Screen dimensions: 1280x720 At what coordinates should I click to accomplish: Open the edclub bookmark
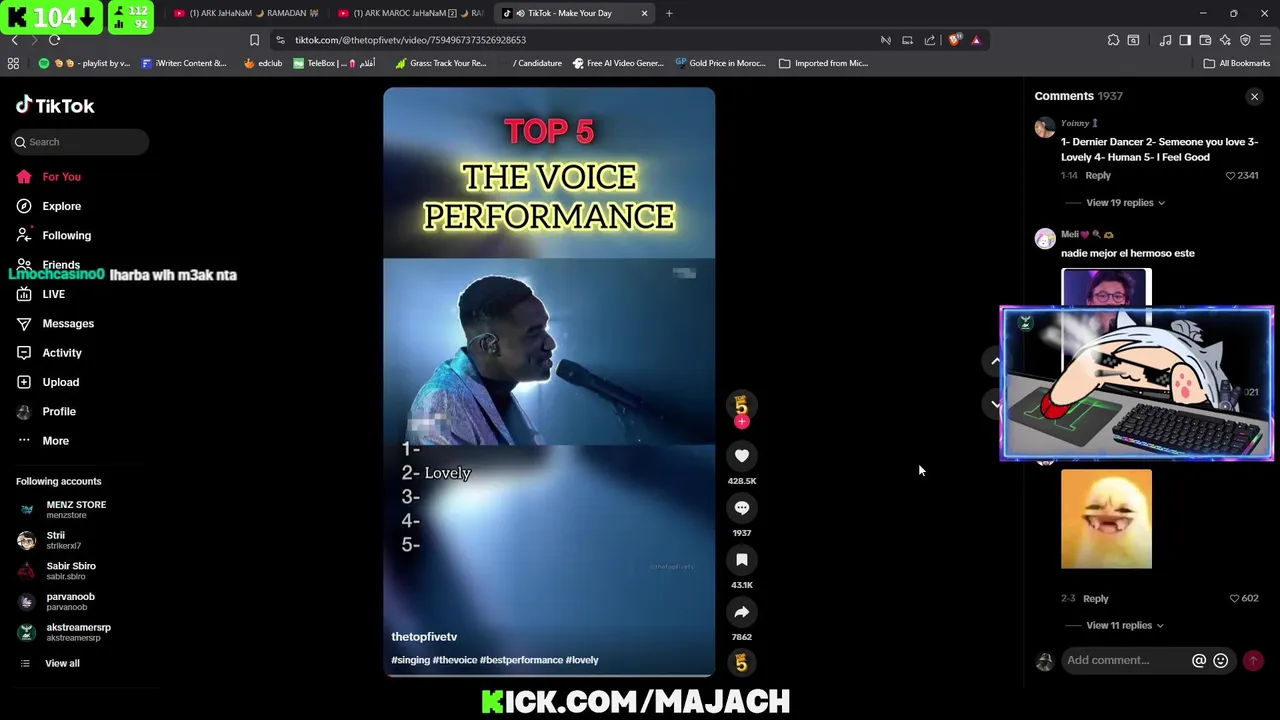coord(263,63)
